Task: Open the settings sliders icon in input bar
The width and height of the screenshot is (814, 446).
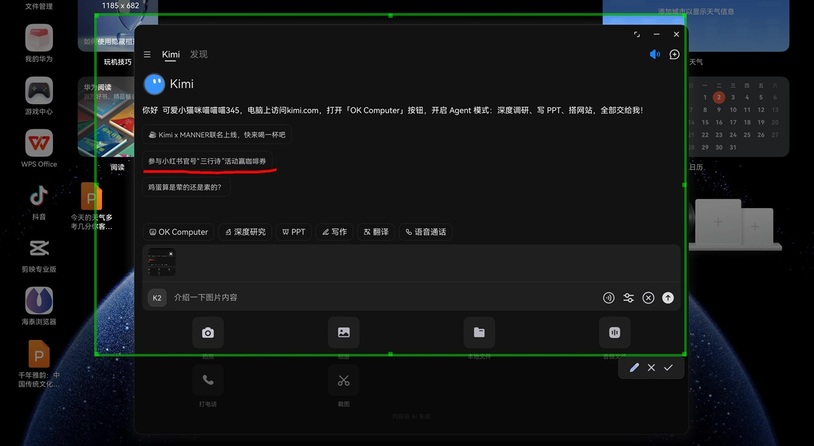Action: coord(628,297)
